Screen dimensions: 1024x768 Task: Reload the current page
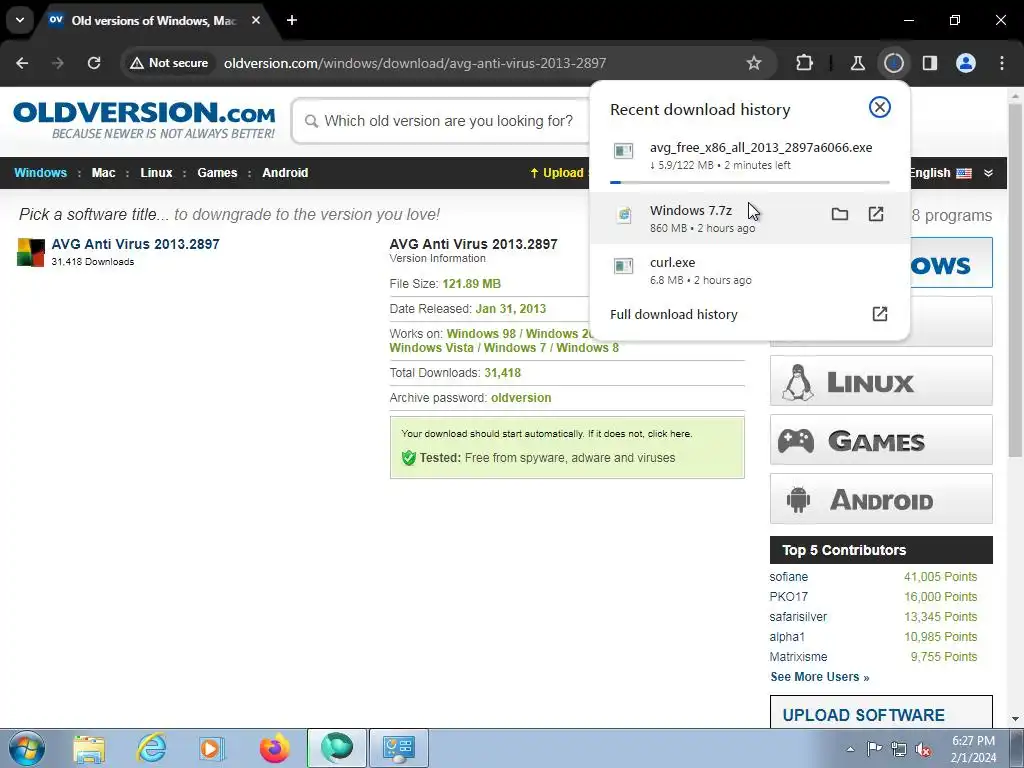(94, 63)
